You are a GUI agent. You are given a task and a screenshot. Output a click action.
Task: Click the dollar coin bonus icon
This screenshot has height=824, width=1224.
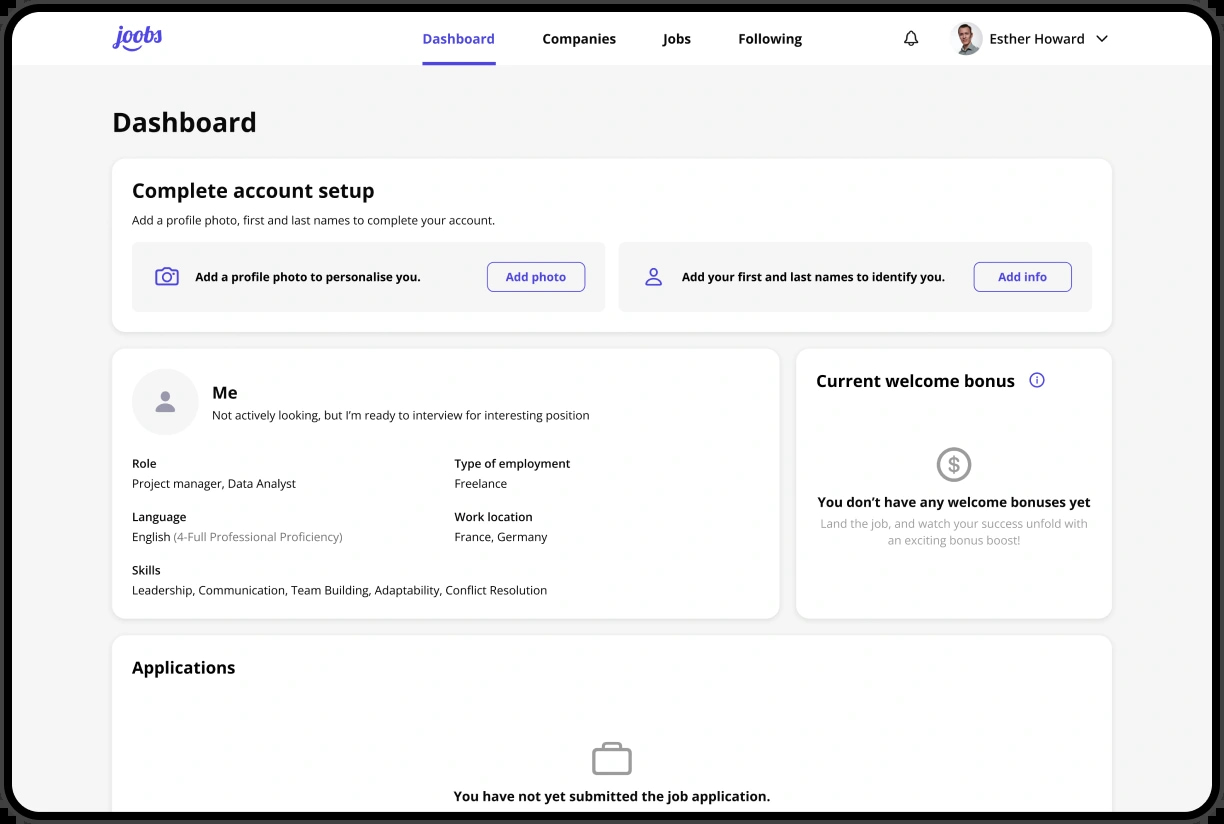(x=954, y=464)
